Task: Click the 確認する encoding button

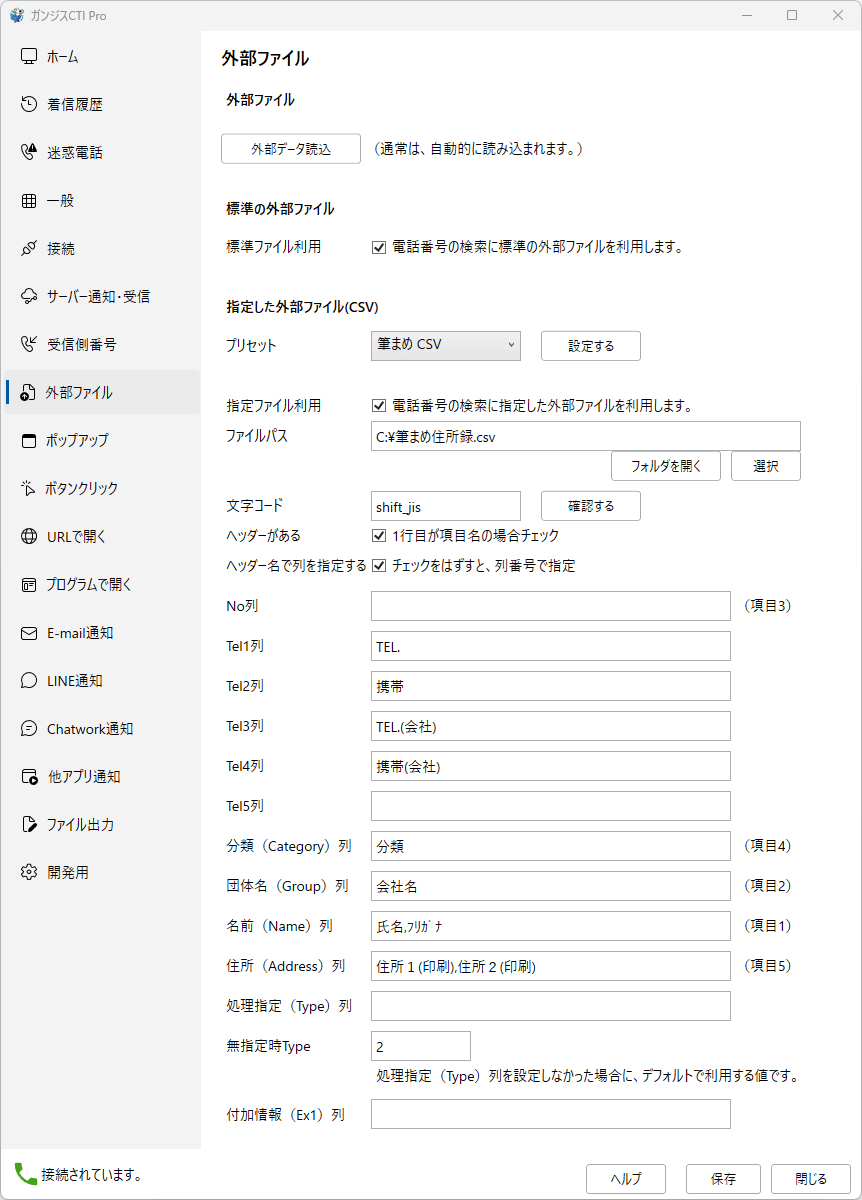Action: [591, 506]
